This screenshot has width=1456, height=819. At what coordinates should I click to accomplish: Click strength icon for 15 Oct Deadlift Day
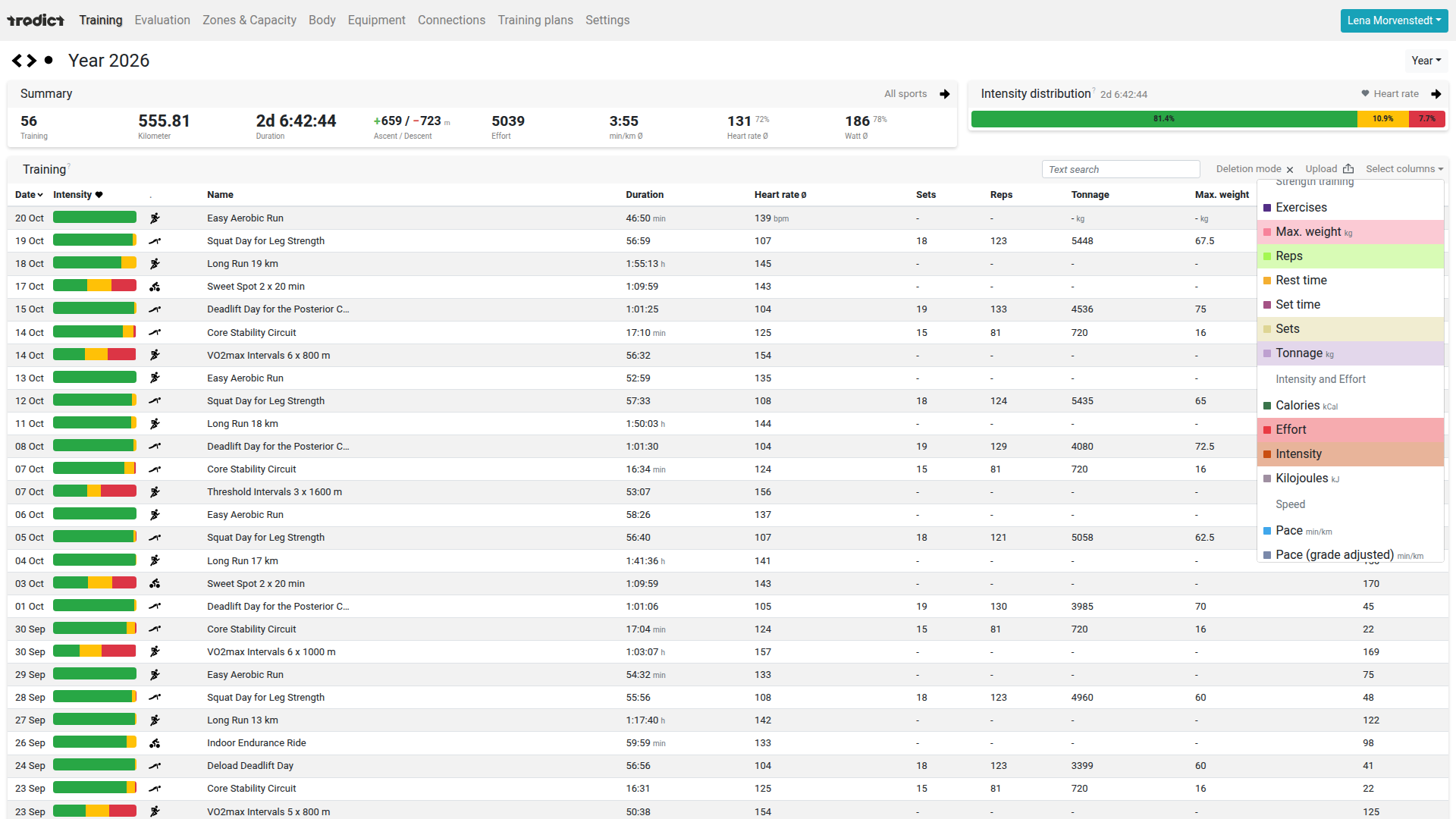155,309
